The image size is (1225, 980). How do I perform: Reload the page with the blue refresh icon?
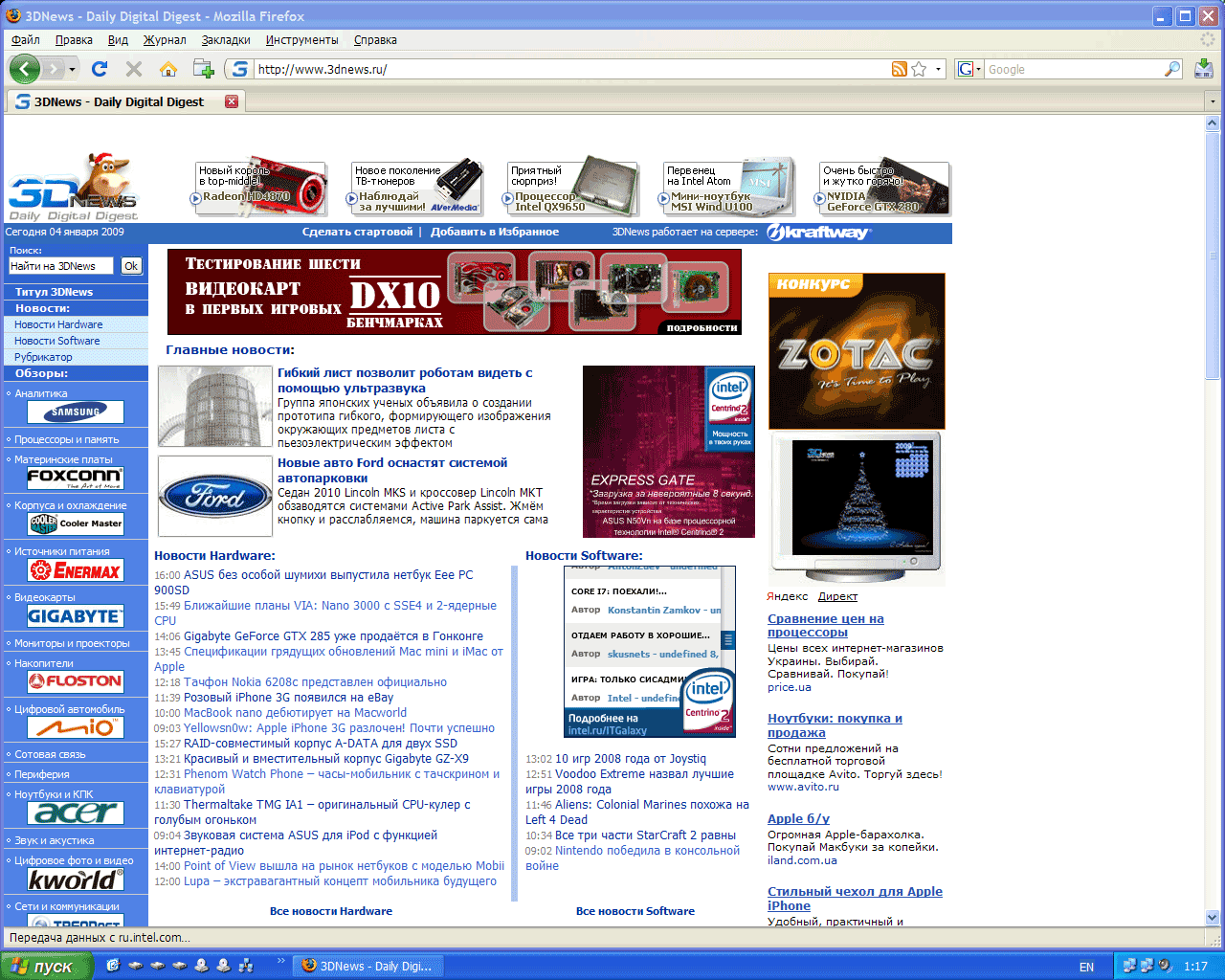click(100, 69)
